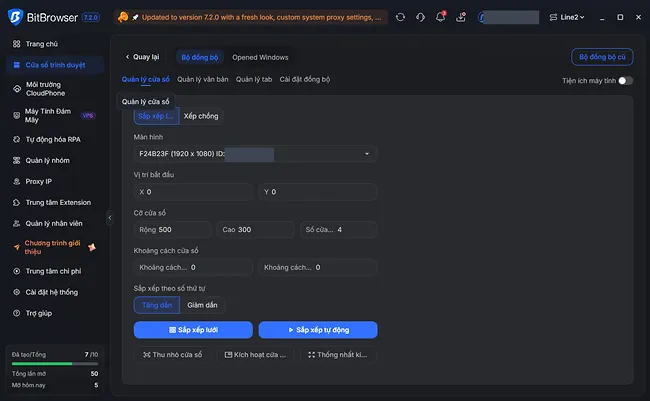Click the user avatar icon in header

[x=481, y=17]
